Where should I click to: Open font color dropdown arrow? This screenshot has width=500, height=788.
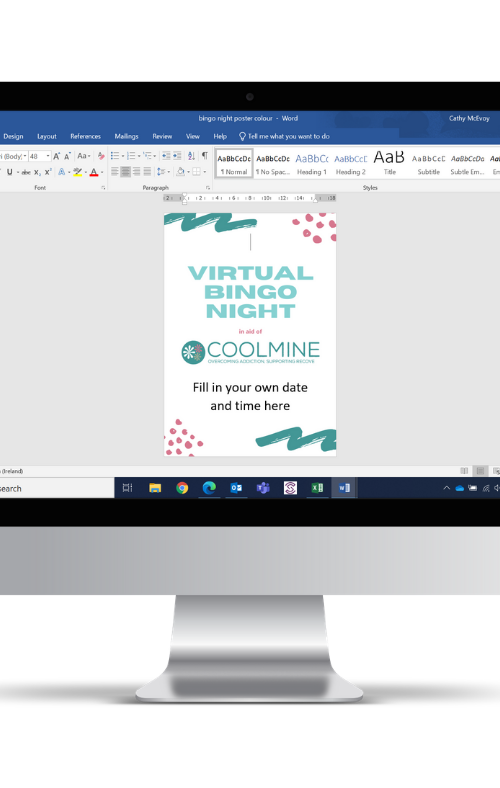click(102, 172)
